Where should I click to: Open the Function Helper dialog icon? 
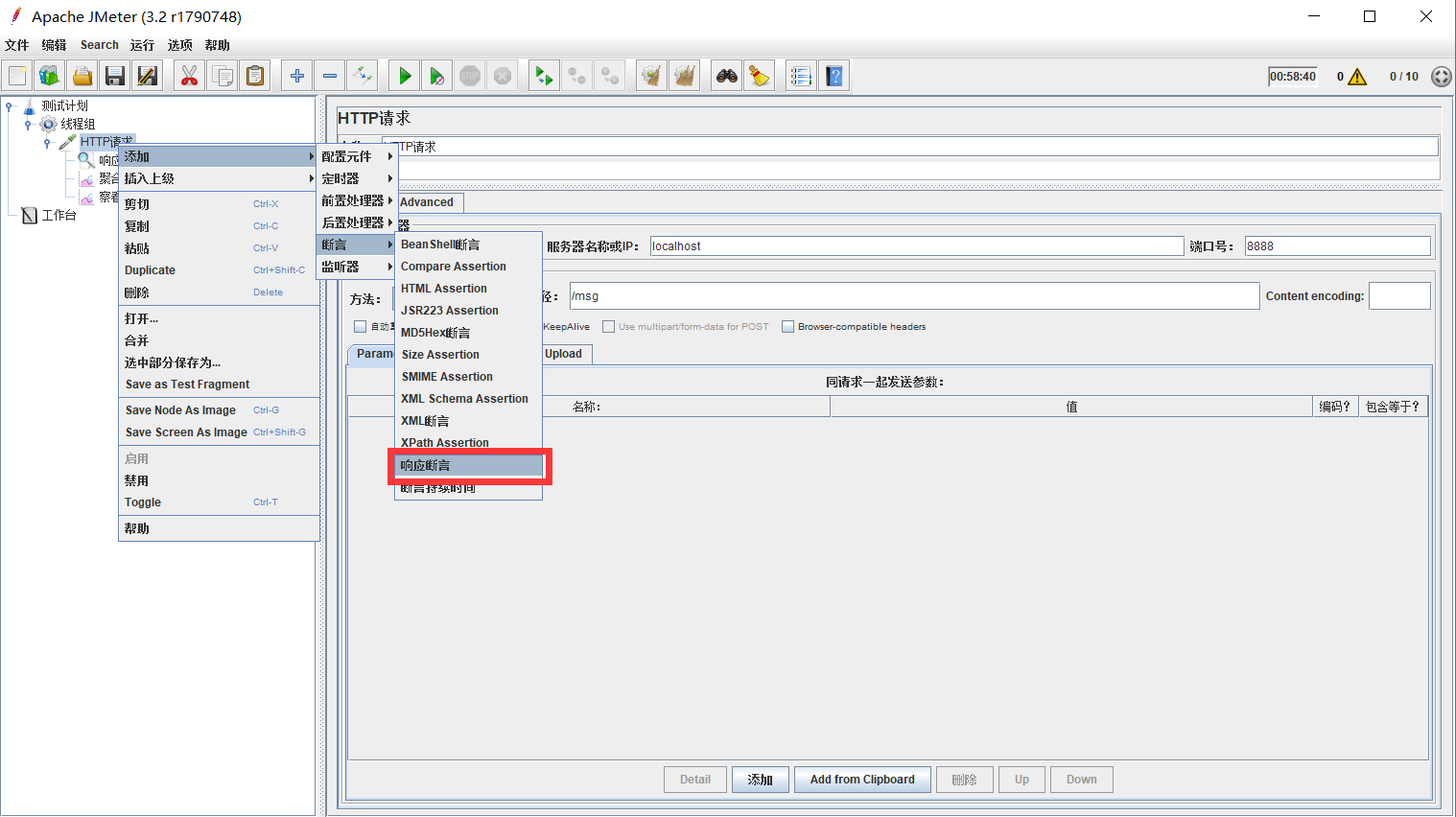point(802,76)
